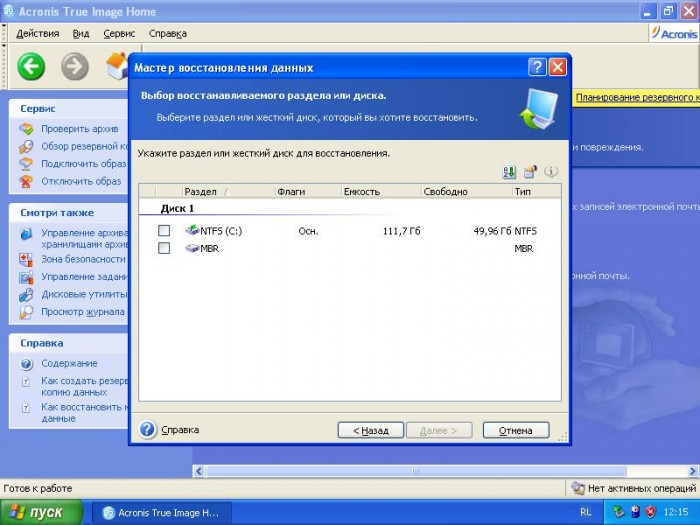Sort by the Раздел column header
The width and height of the screenshot is (700, 525).
228,192
